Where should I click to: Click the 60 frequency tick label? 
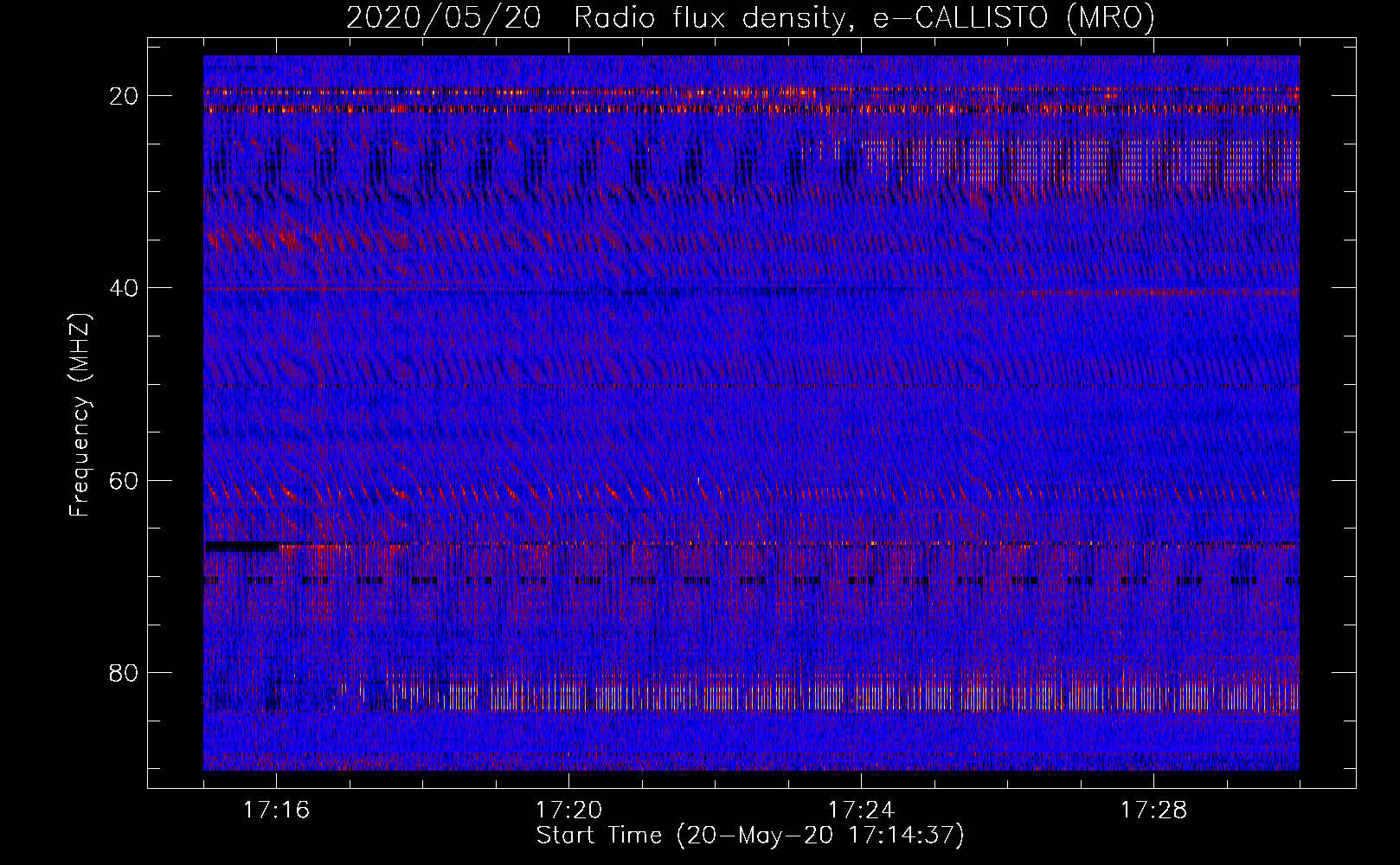[125, 480]
